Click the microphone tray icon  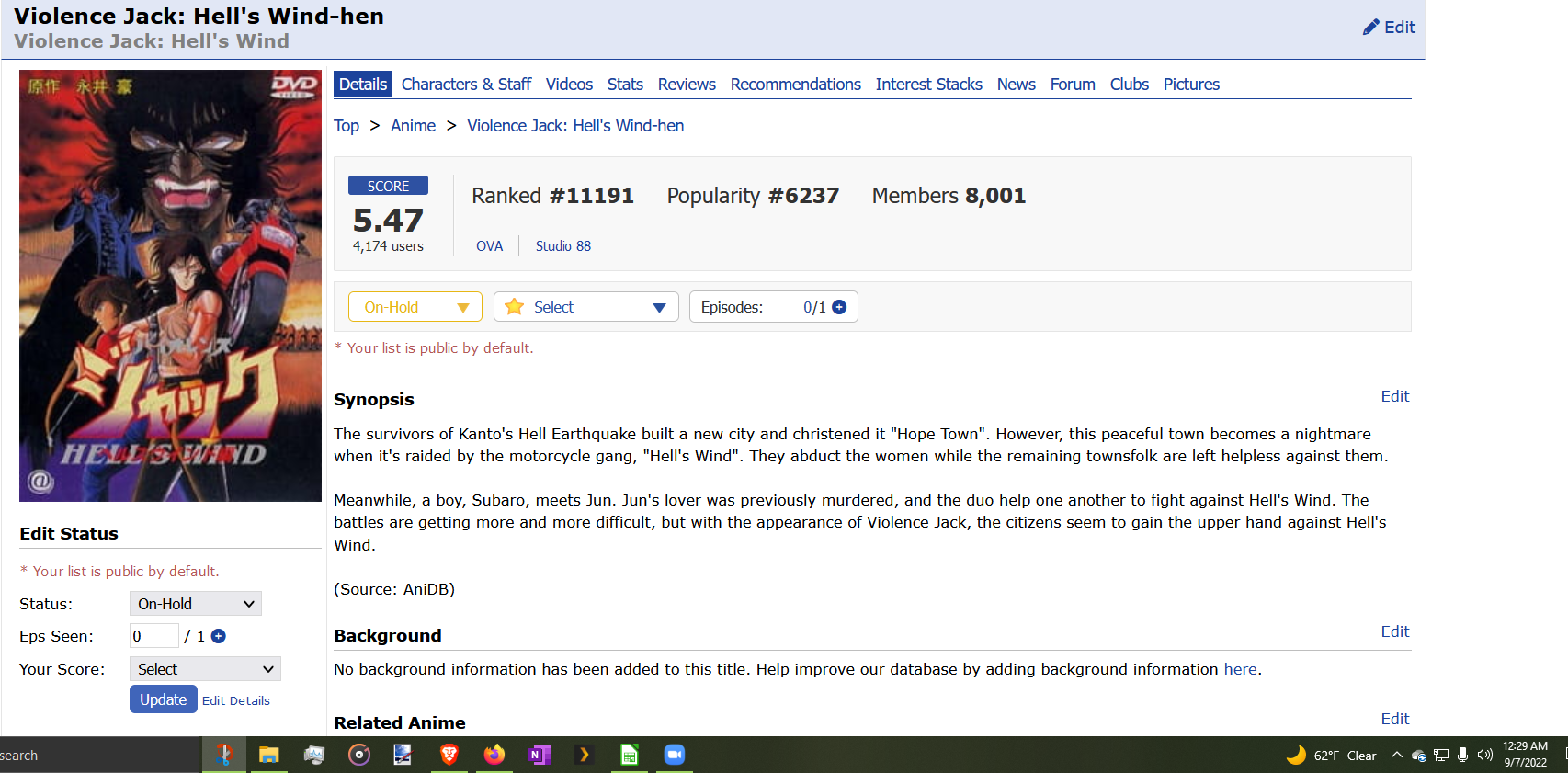pos(1462,755)
